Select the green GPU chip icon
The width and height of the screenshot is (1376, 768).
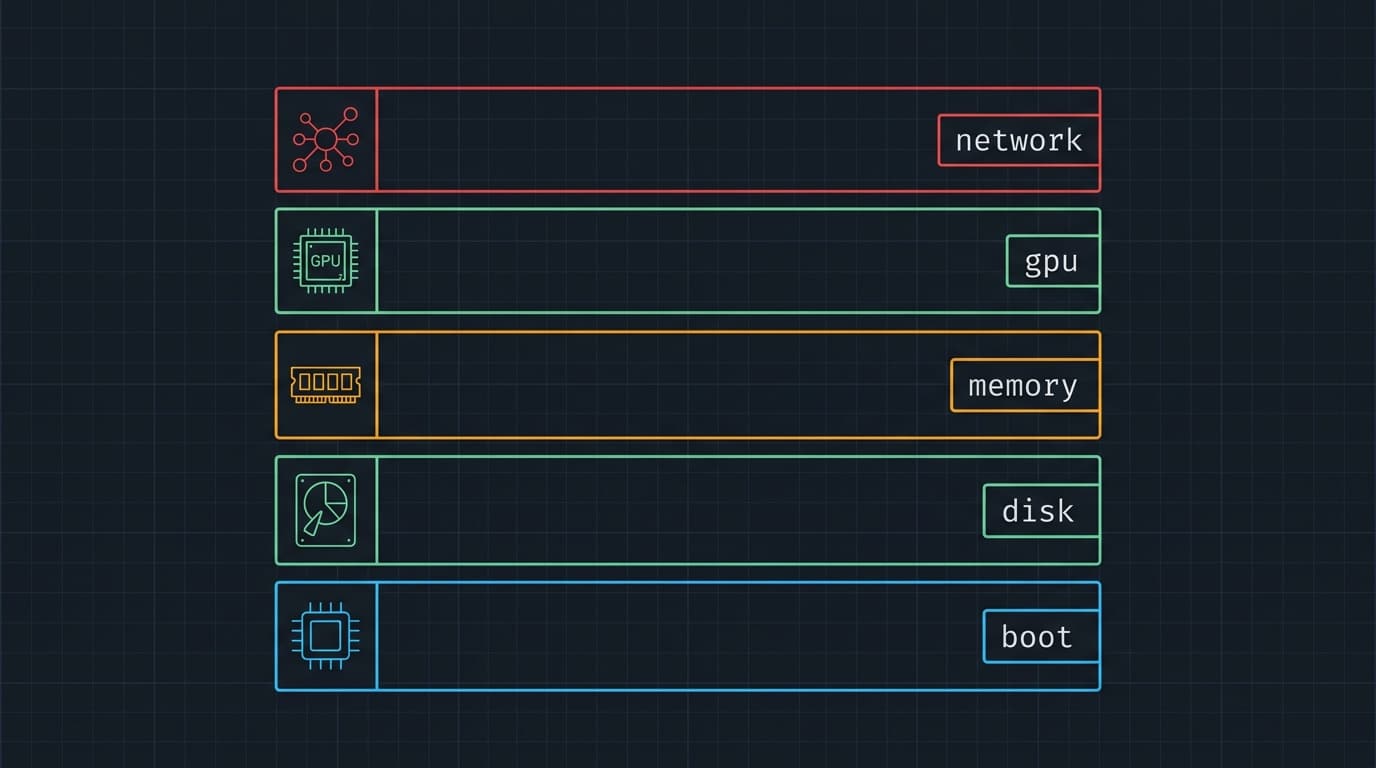[326, 261]
